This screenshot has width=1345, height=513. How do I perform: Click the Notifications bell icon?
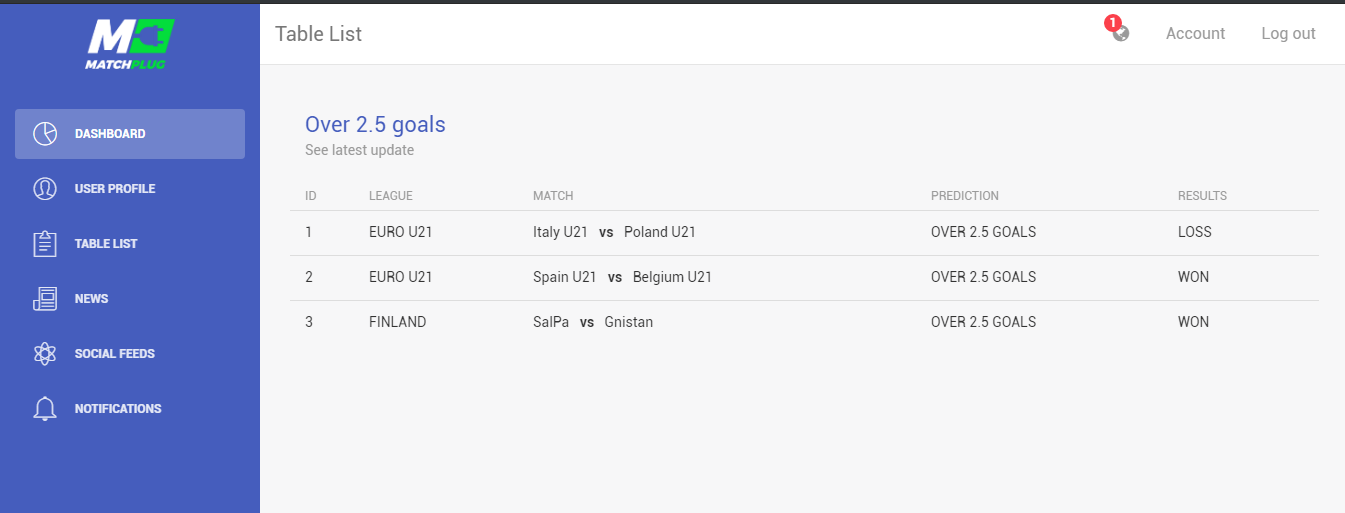[x=45, y=409]
